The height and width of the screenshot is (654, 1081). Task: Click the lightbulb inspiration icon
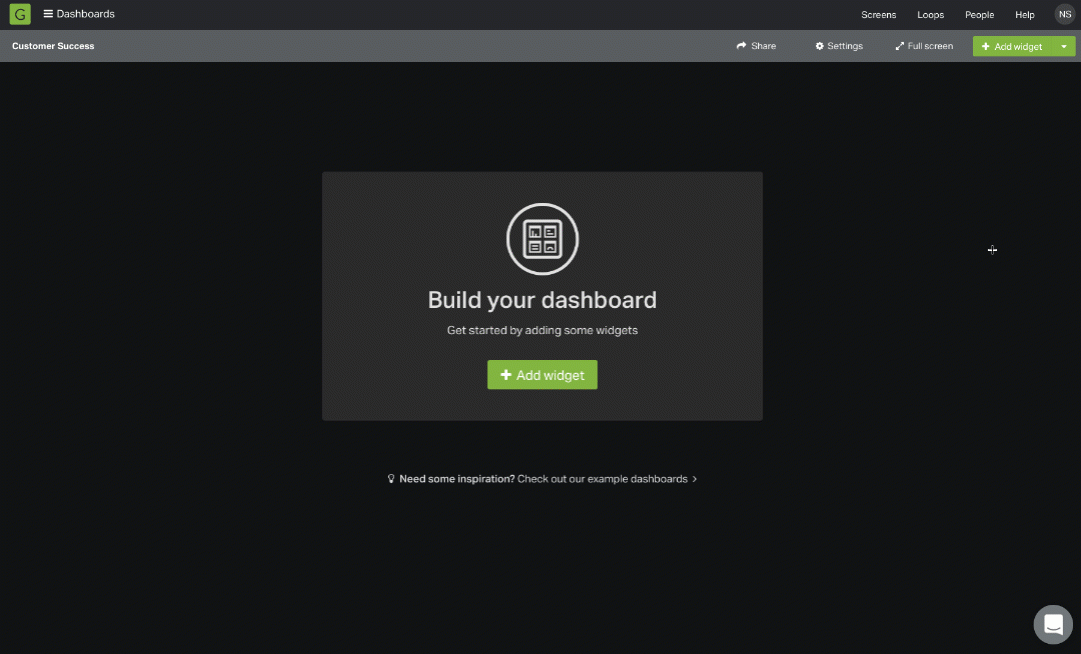point(390,478)
